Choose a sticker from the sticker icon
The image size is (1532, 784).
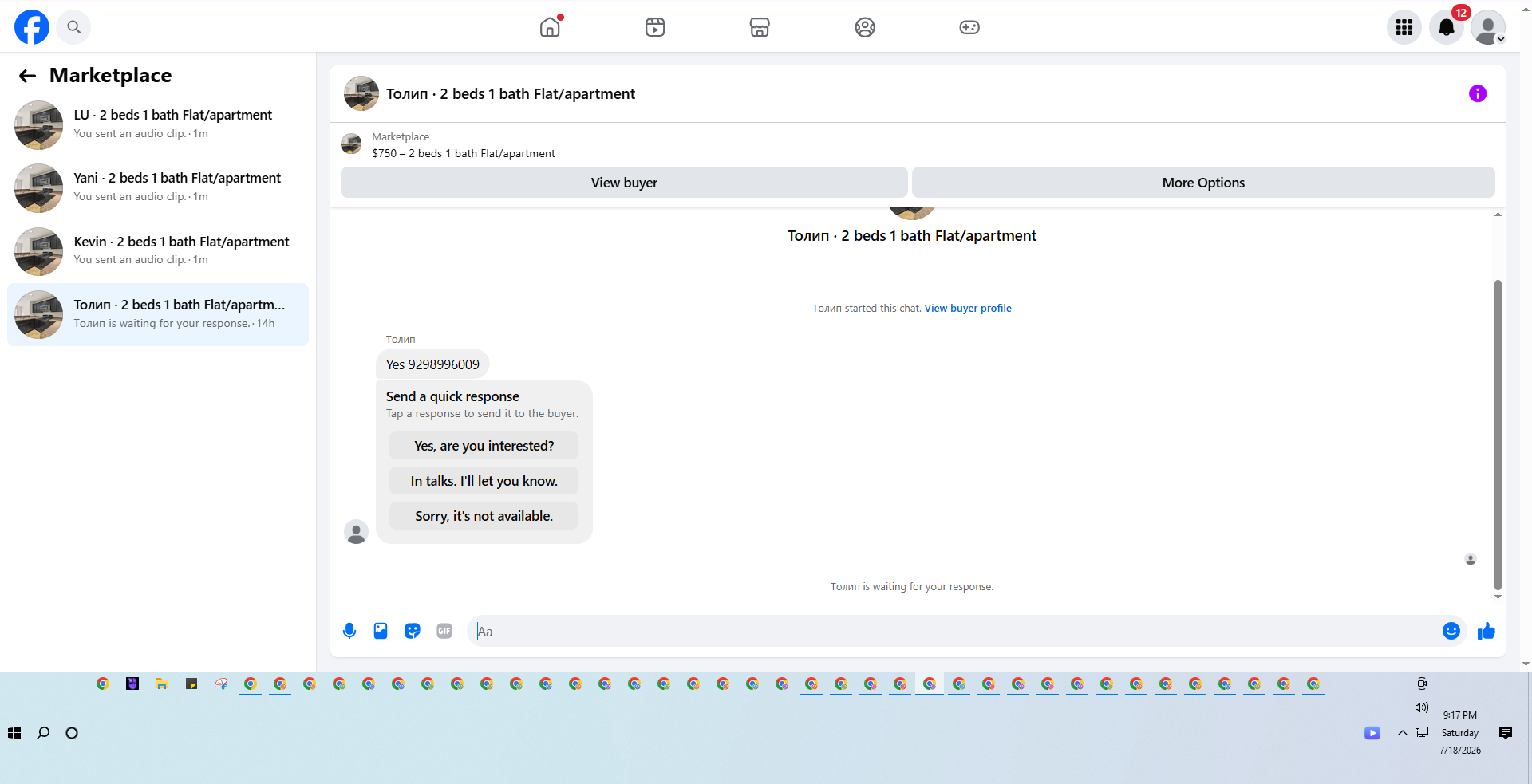(x=413, y=631)
